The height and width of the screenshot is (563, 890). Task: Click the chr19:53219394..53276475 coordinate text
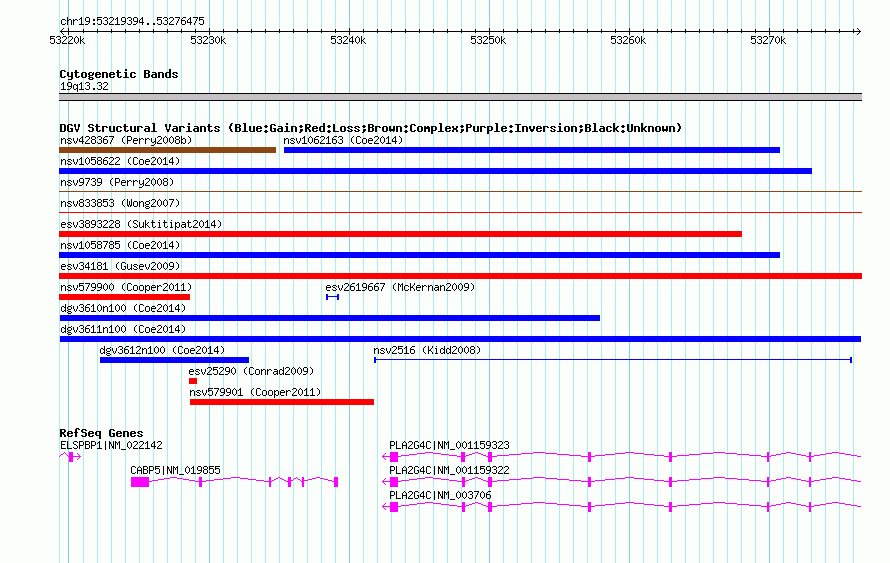coord(132,22)
